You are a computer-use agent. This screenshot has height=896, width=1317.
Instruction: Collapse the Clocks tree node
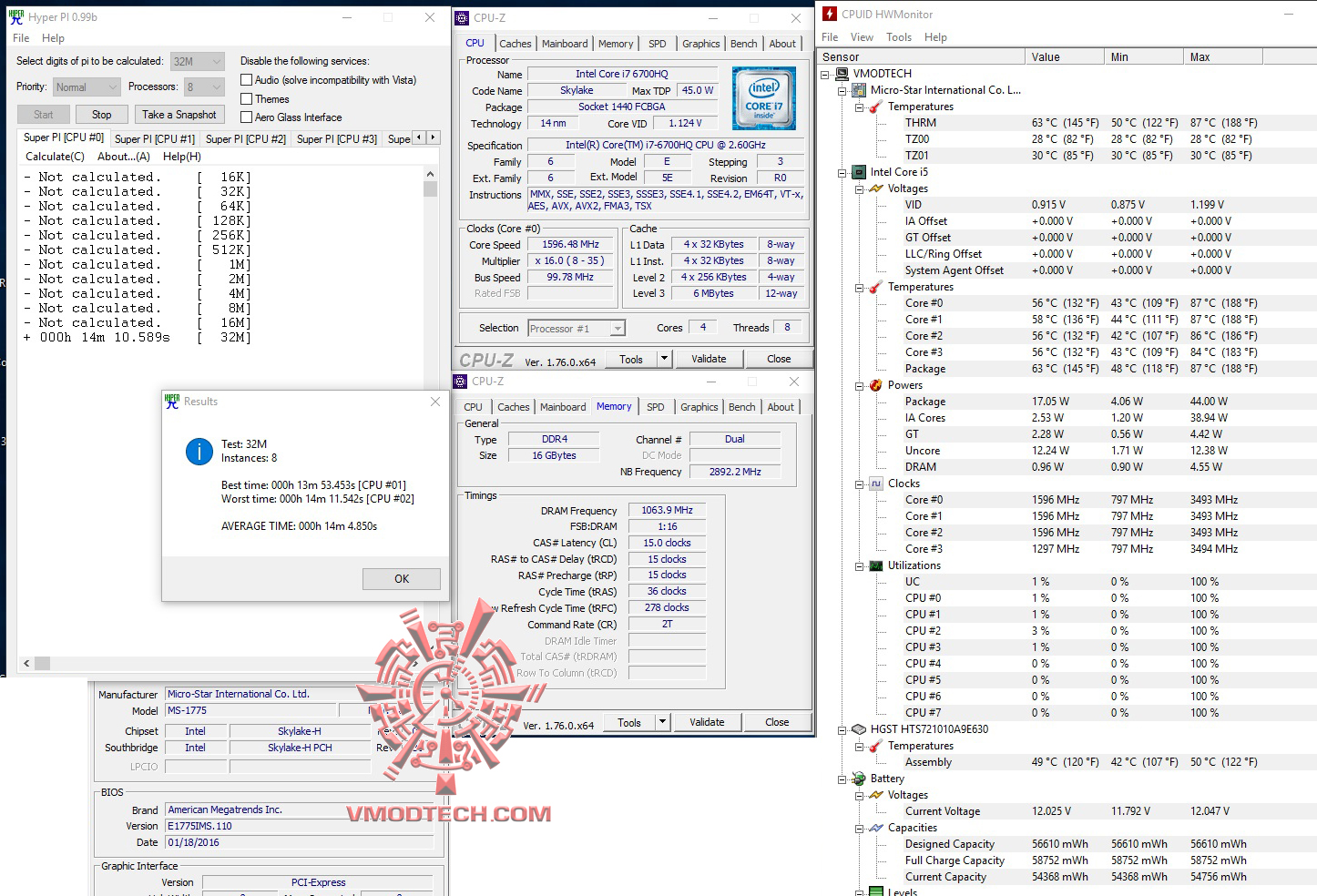coord(860,484)
